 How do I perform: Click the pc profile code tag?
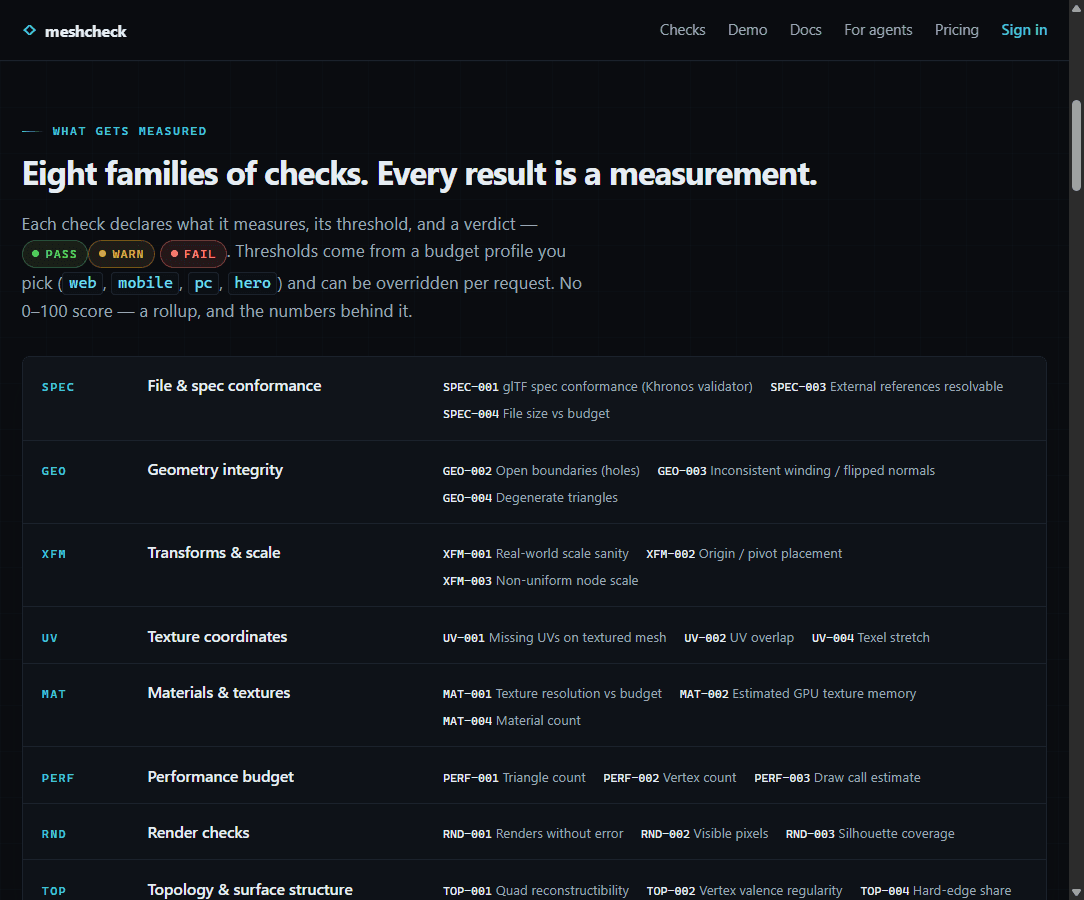203,283
